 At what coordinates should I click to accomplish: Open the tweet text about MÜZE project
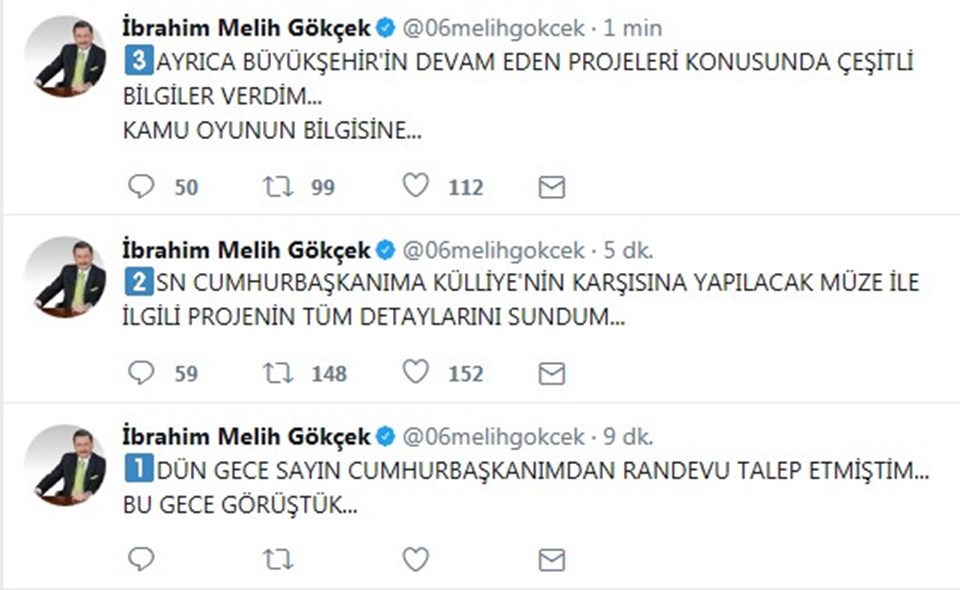pos(521,300)
